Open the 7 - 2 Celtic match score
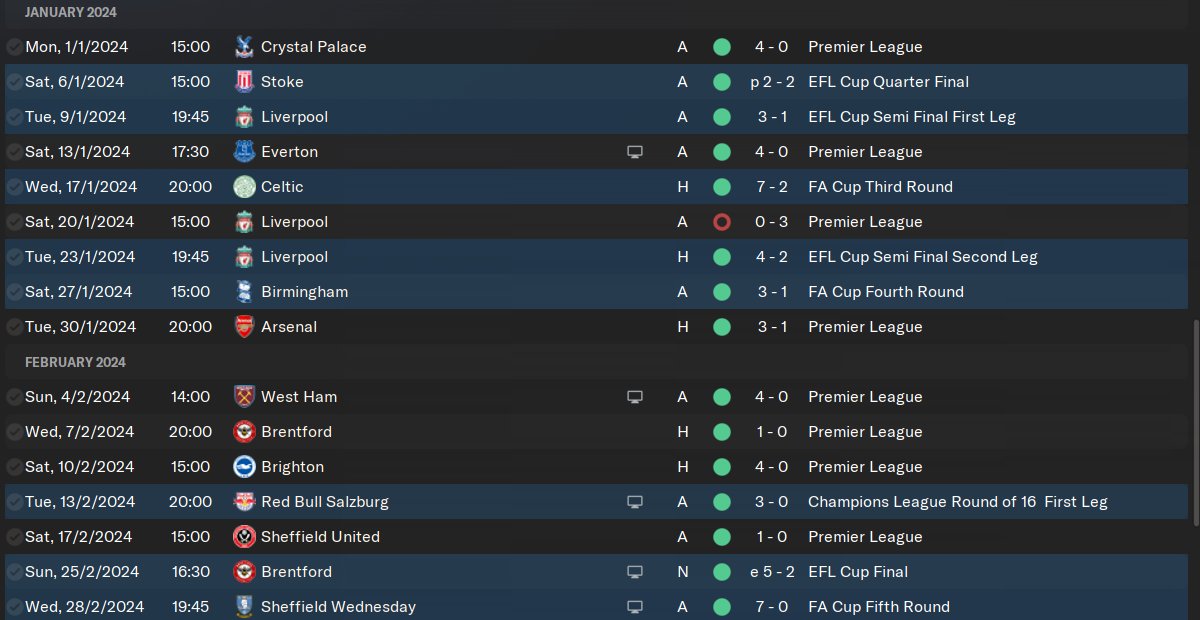The image size is (1200, 620). [772, 187]
